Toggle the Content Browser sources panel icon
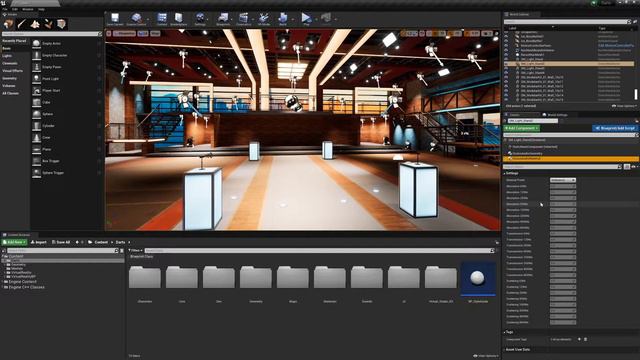Image resolution: width=640 pixels, height=360 pixels. click(x=4, y=251)
